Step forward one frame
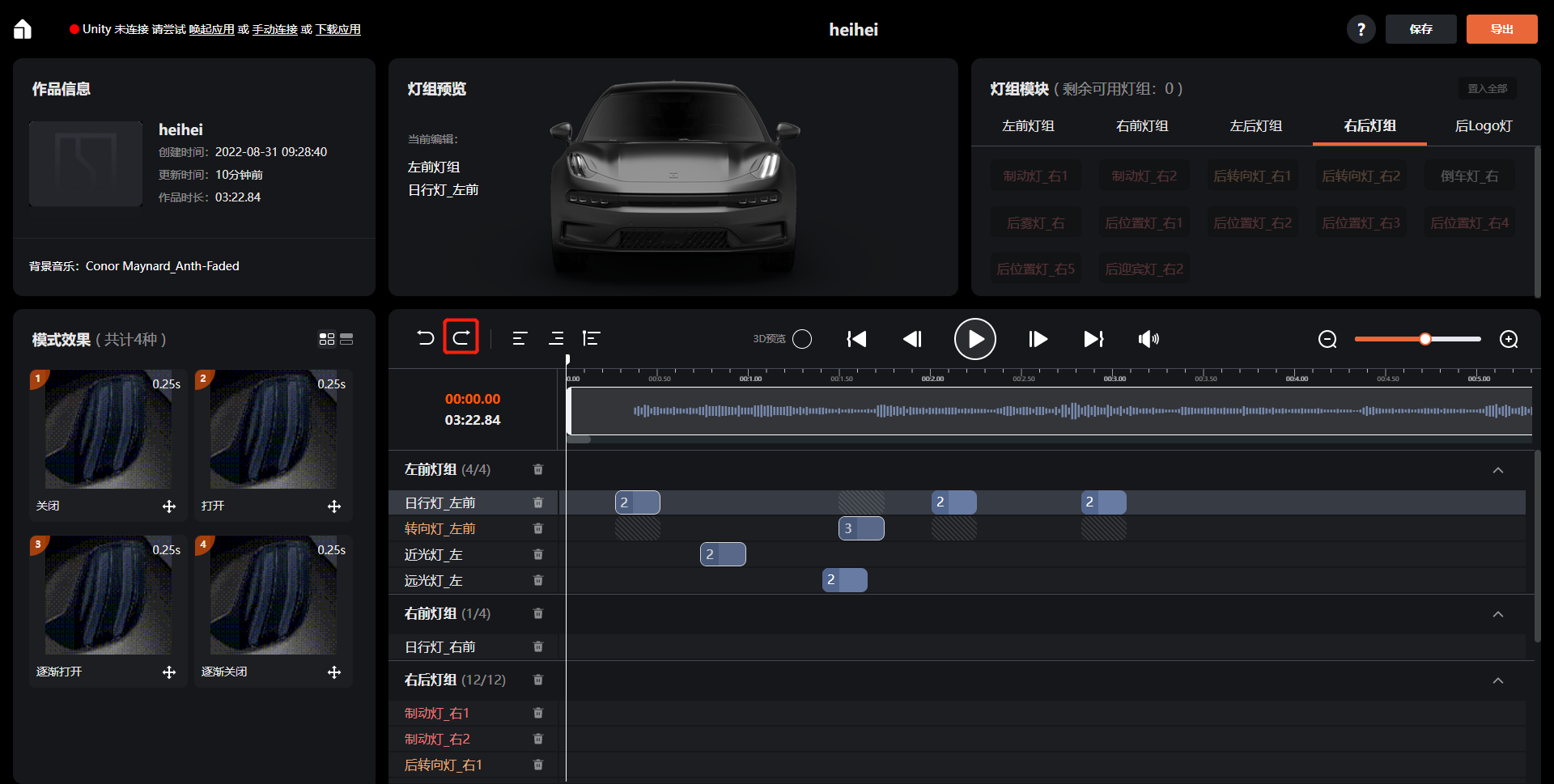Image resolution: width=1554 pixels, height=784 pixels. click(x=1038, y=339)
